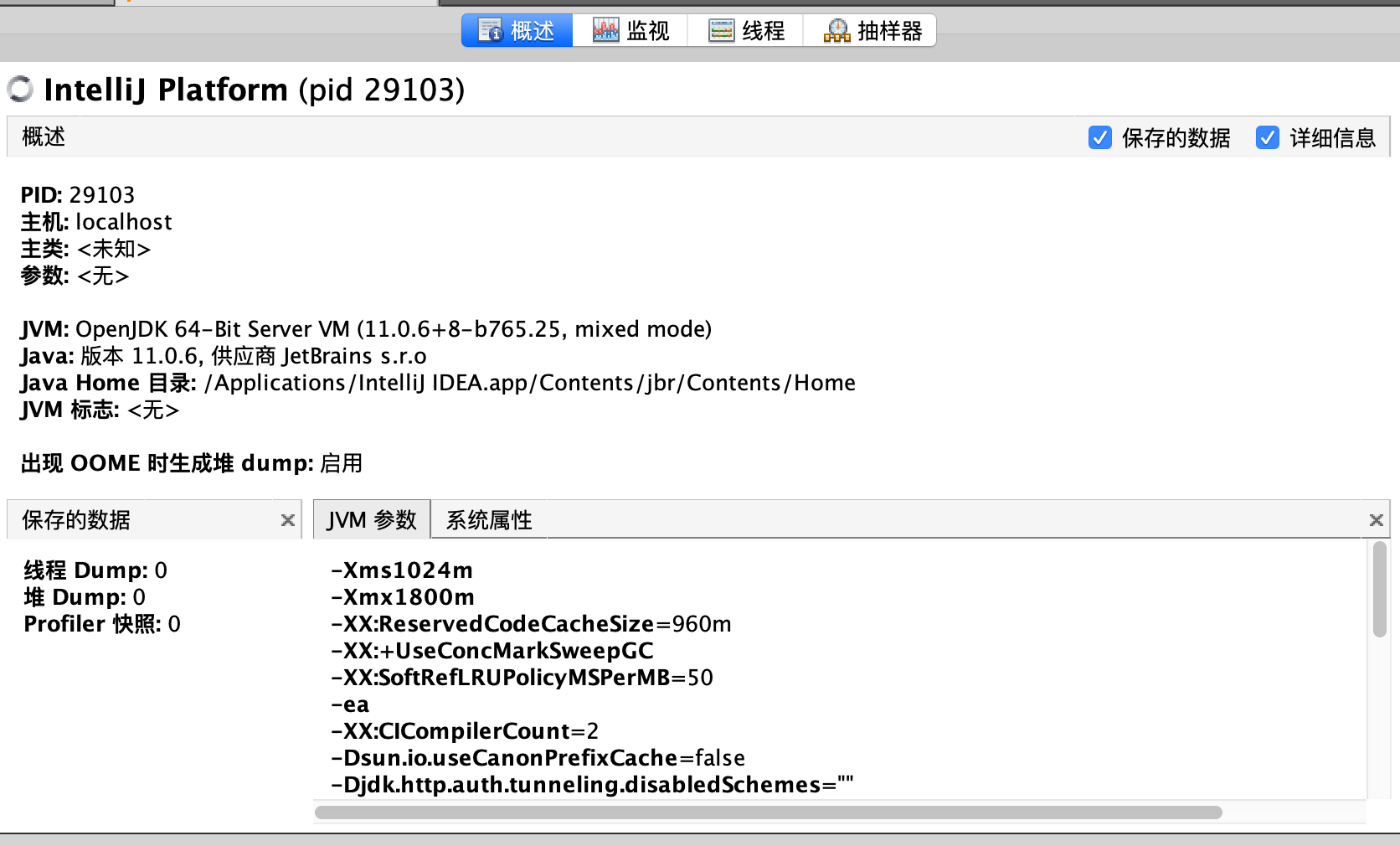Click the Profiler 快照 count line

[102, 624]
